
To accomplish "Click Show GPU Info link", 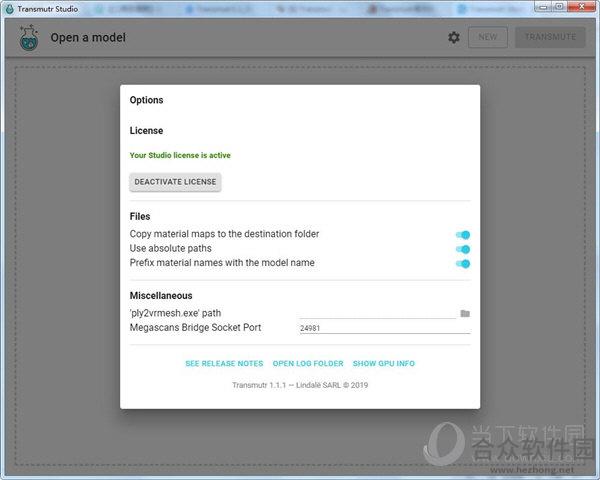I will coord(384,363).
